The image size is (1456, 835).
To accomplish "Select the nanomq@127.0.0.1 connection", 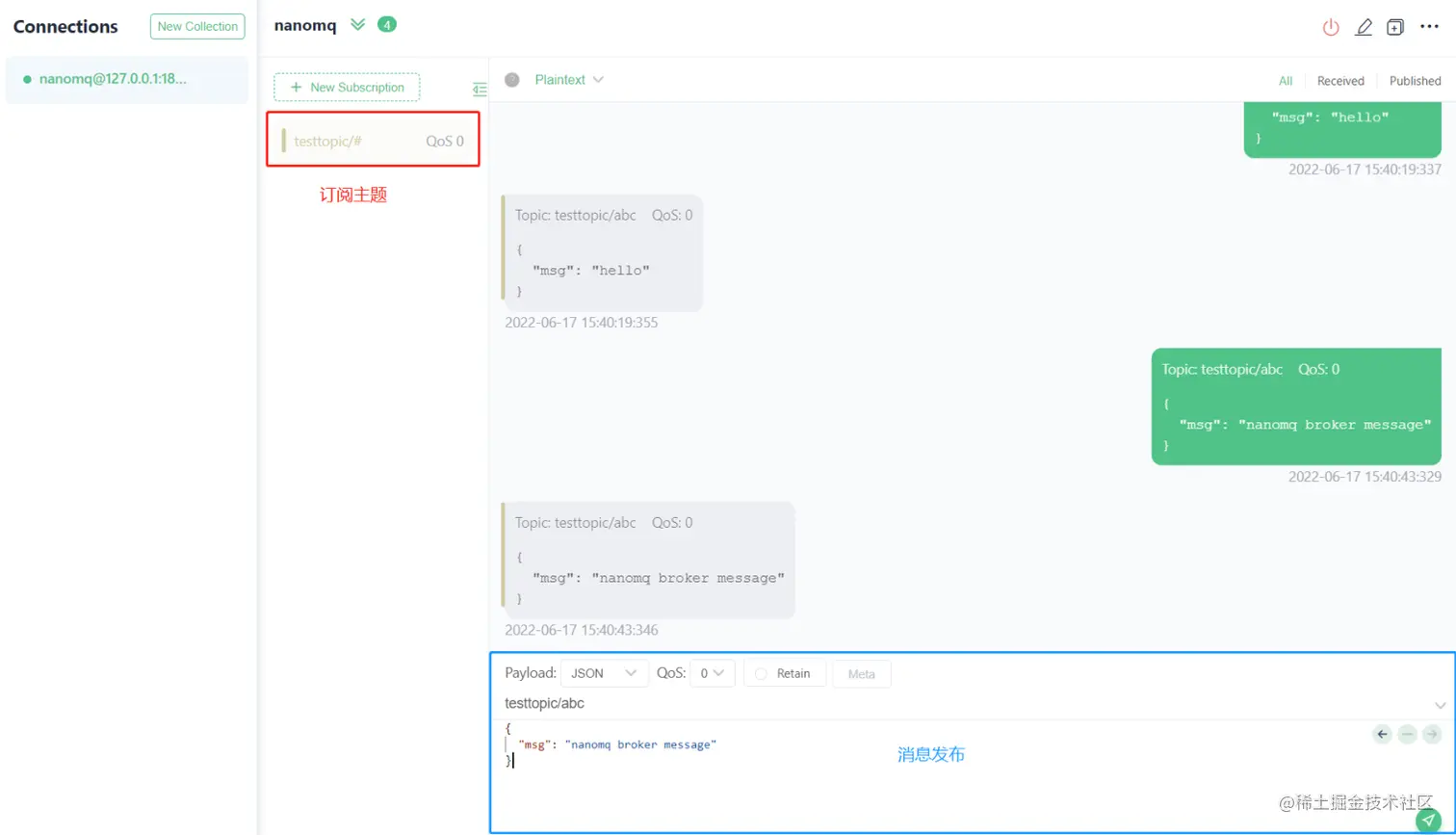I will [x=127, y=79].
